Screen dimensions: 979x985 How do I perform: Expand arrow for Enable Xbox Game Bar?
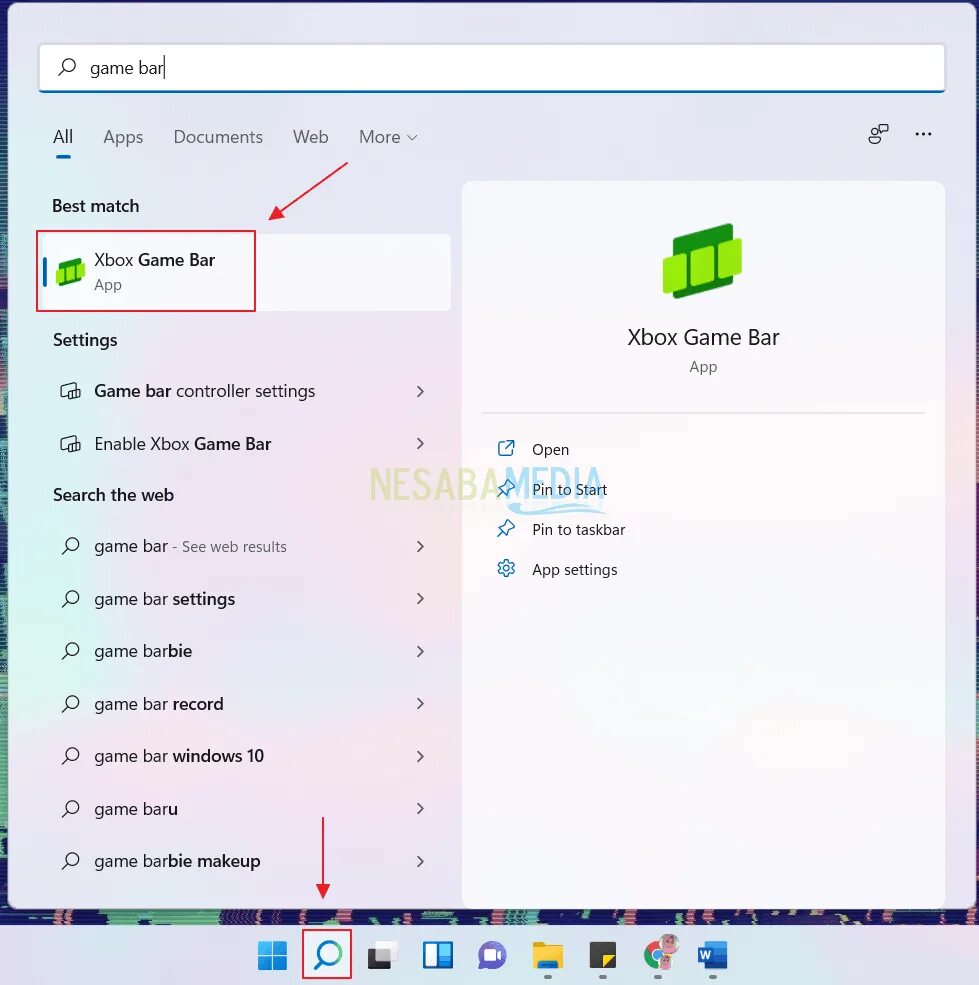point(420,444)
